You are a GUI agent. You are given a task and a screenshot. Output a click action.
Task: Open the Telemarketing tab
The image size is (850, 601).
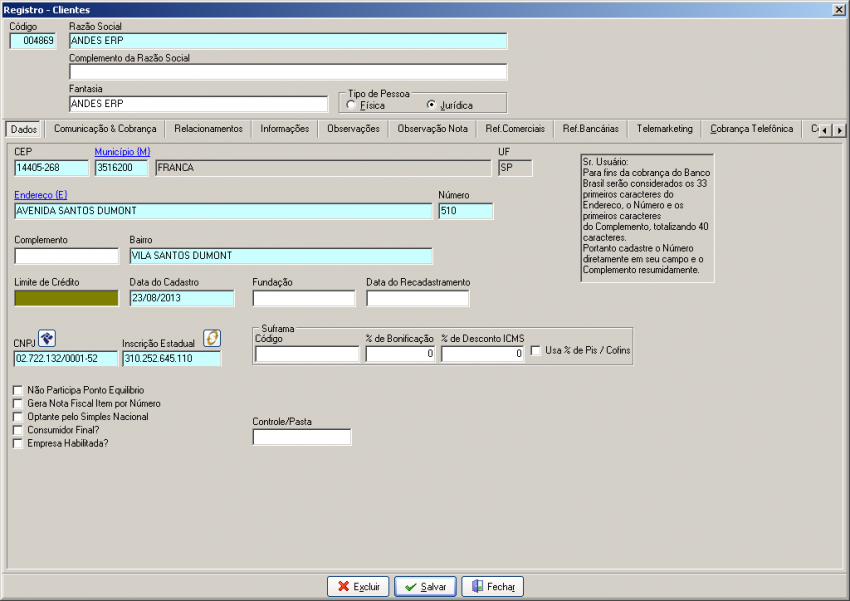click(665, 129)
